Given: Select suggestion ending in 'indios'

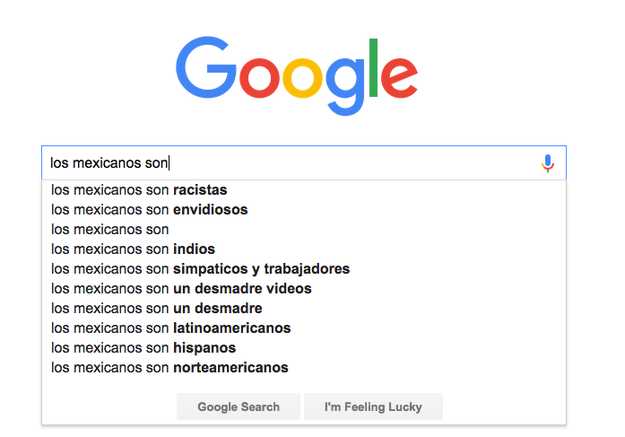Looking at the screenshot, I should pyautogui.click(x=304, y=249).
